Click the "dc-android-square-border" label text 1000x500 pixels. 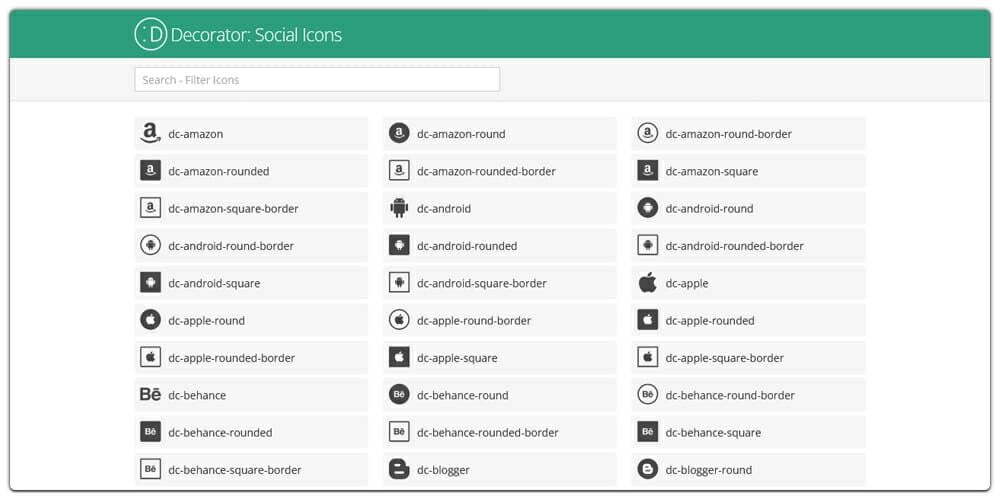pos(482,283)
